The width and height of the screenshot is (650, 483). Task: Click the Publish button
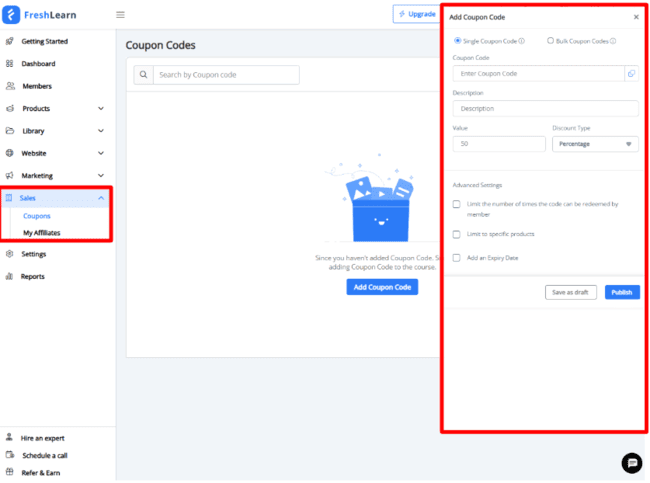(x=622, y=292)
